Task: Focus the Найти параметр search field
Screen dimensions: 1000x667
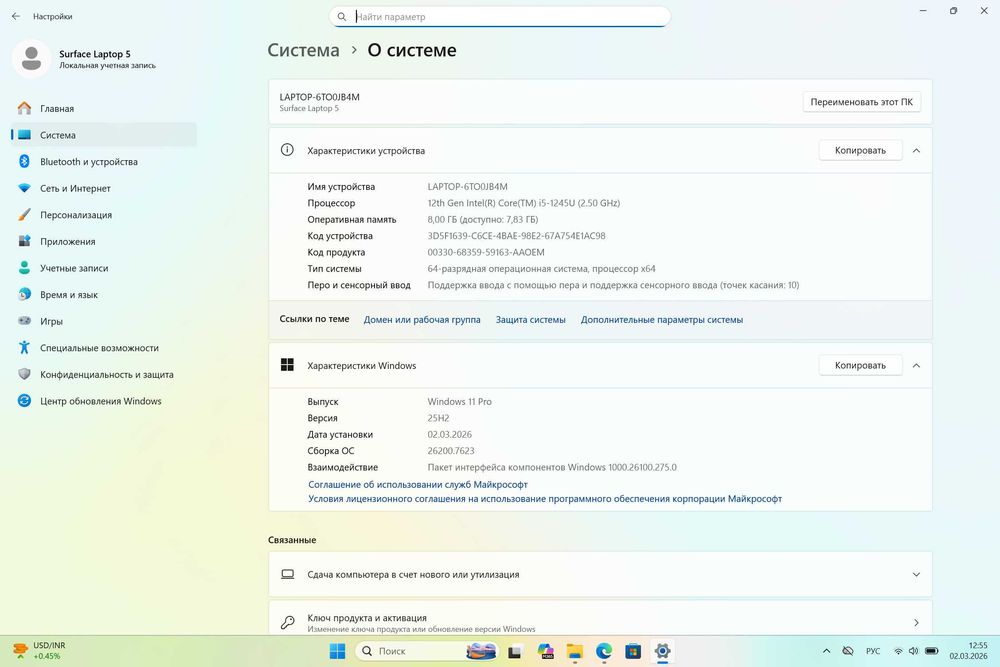Action: (x=499, y=17)
